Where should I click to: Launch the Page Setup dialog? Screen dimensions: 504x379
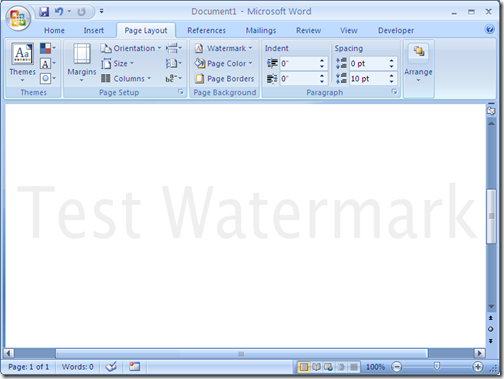[x=181, y=92]
